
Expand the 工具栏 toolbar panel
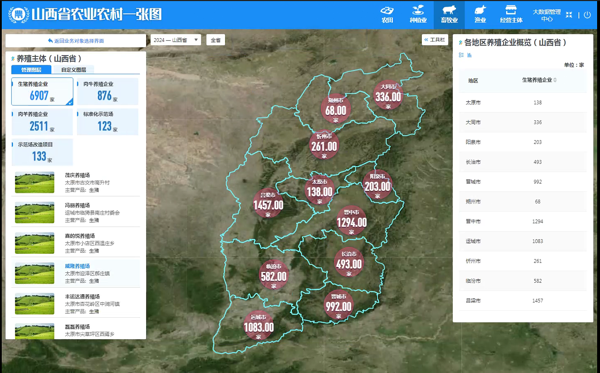tap(435, 40)
